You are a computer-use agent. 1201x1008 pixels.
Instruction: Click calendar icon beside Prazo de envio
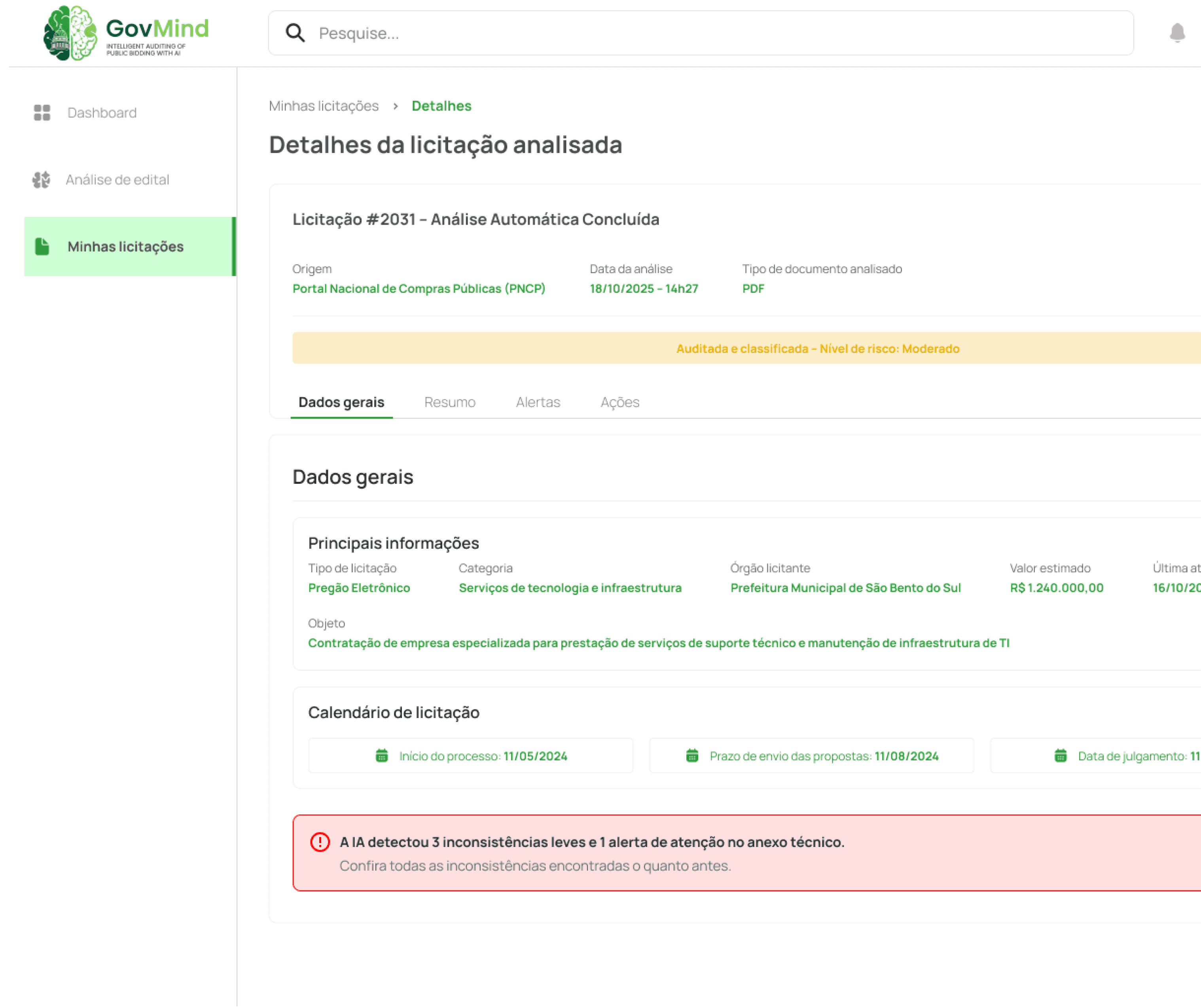[x=692, y=756]
